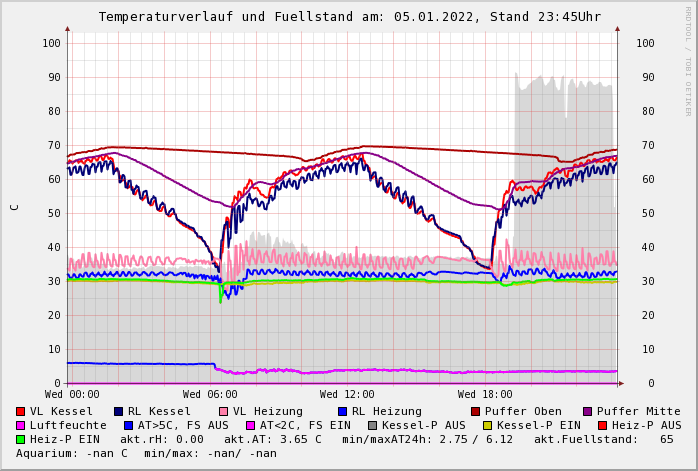This screenshot has width=698, height=471.
Task: Click the dark blue RL Kessel legend swatch
Action: click(x=118, y=411)
